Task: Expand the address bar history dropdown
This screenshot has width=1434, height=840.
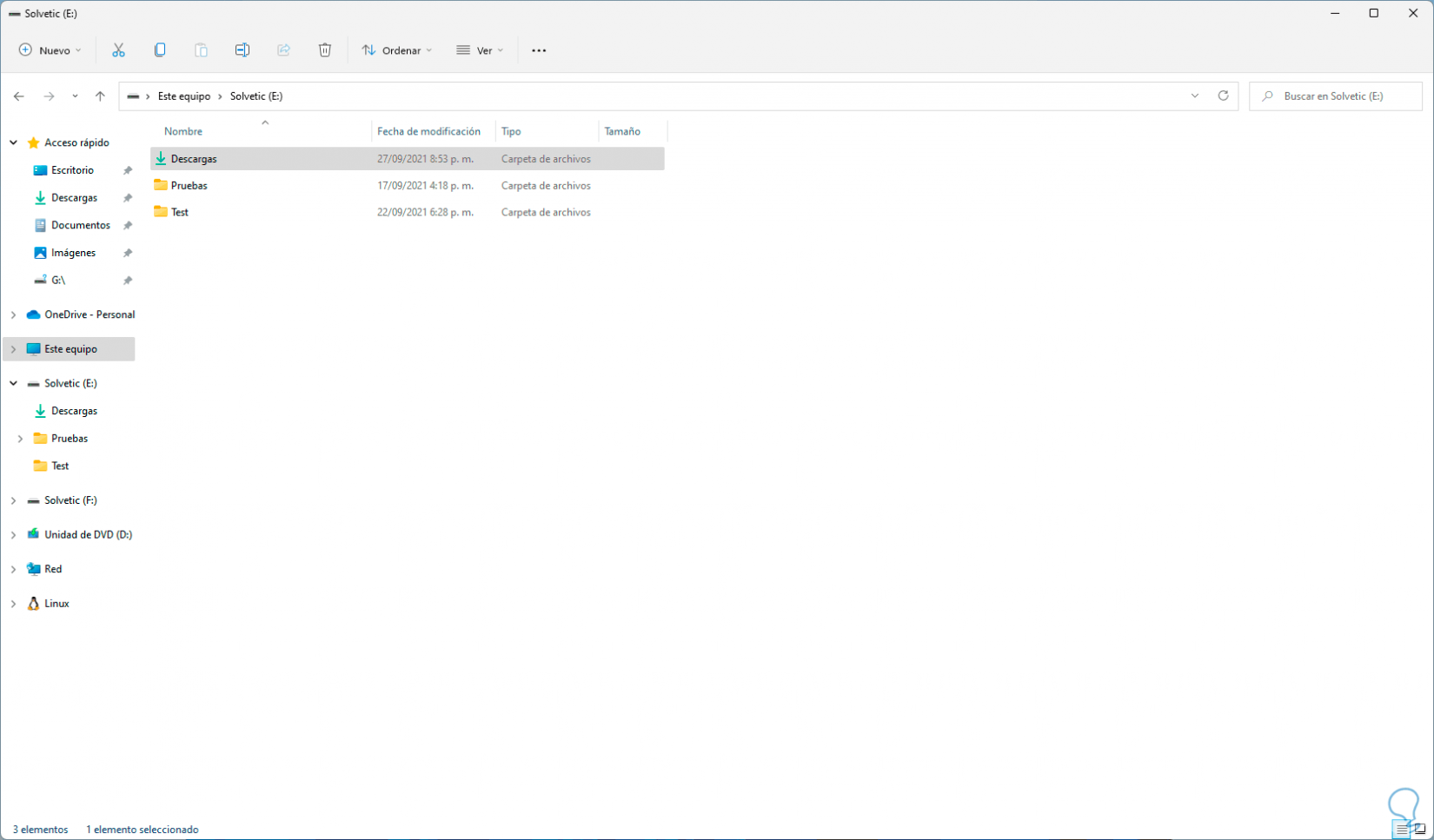Action: [1195, 96]
